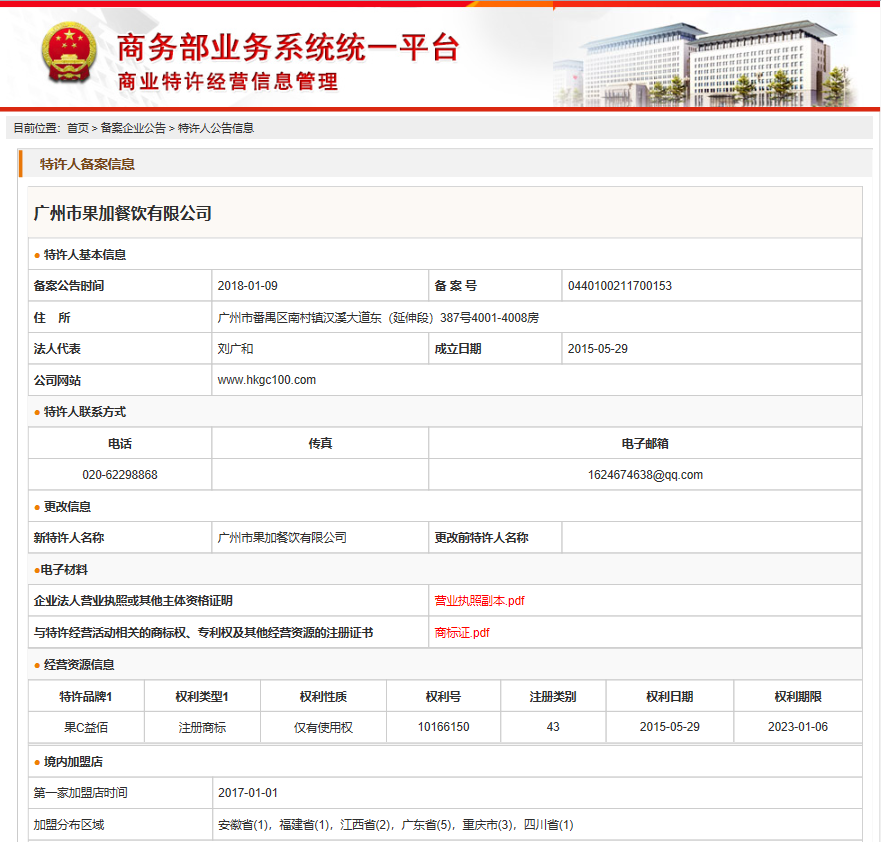Click the 权利期限 column header
This screenshot has height=842, width=881.
point(798,697)
